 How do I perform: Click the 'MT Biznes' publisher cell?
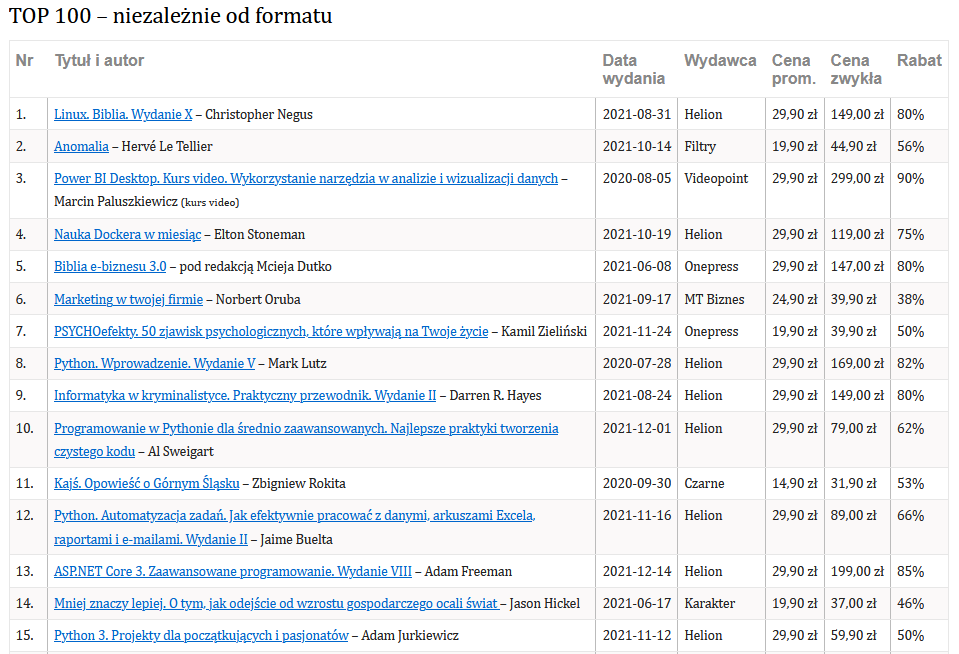tap(714, 299)
